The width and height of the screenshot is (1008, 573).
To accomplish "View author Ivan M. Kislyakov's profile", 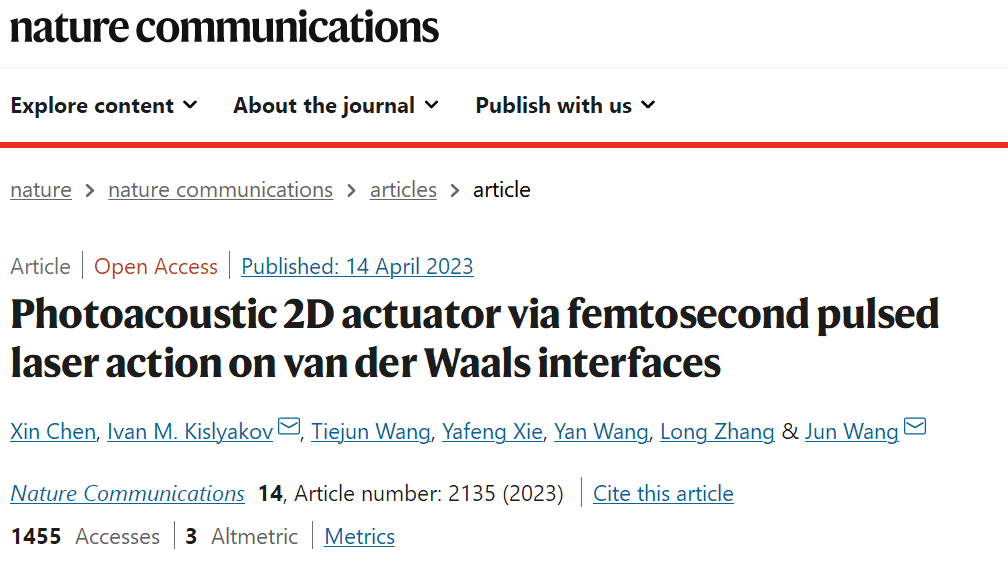I will 189,431.
